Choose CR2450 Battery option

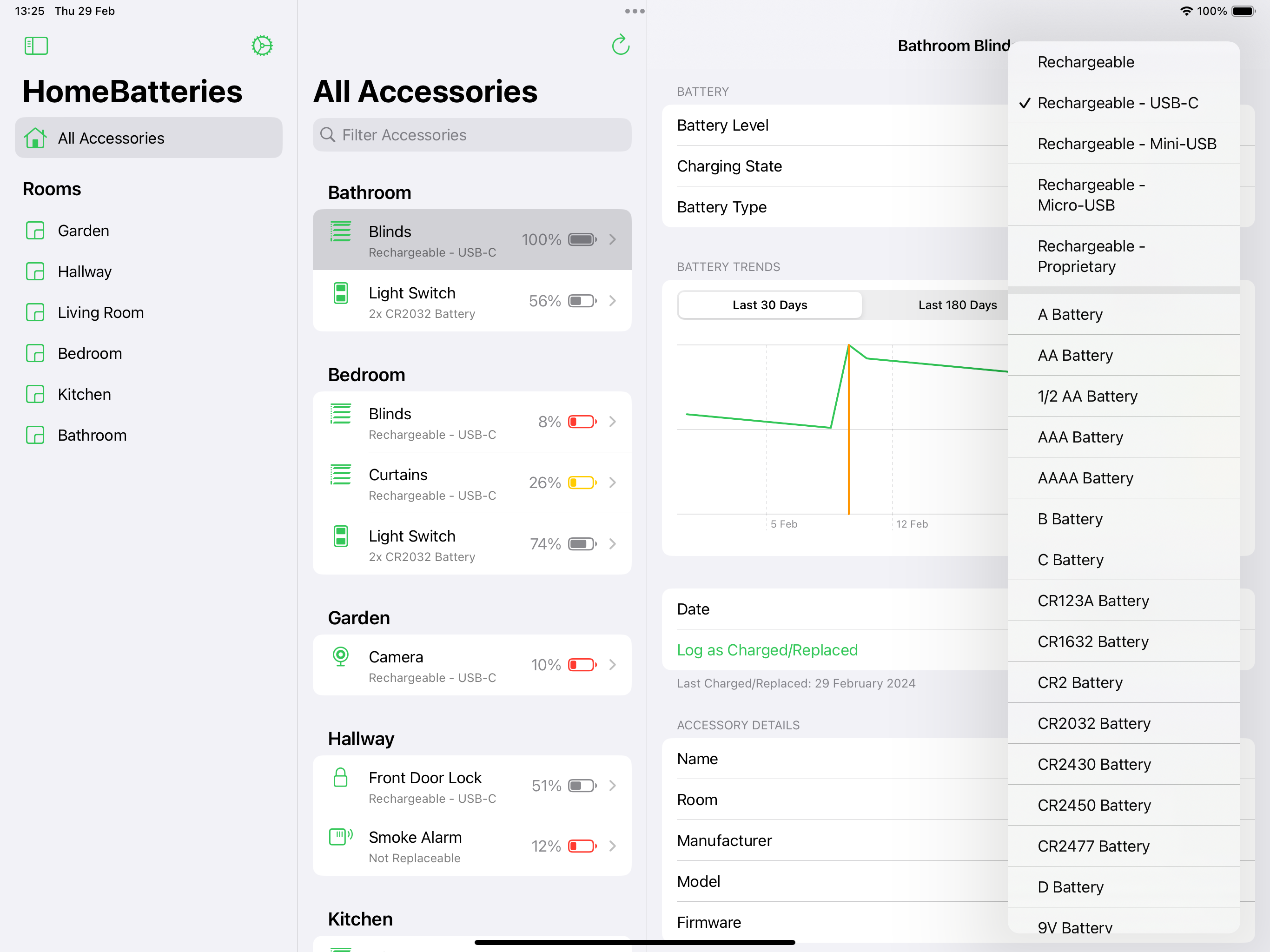tap(1124, 805)
